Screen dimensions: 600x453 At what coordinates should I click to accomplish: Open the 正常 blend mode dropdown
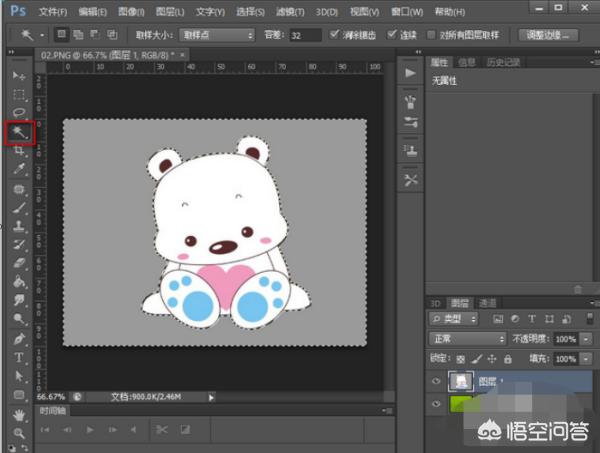pos(468,339)
